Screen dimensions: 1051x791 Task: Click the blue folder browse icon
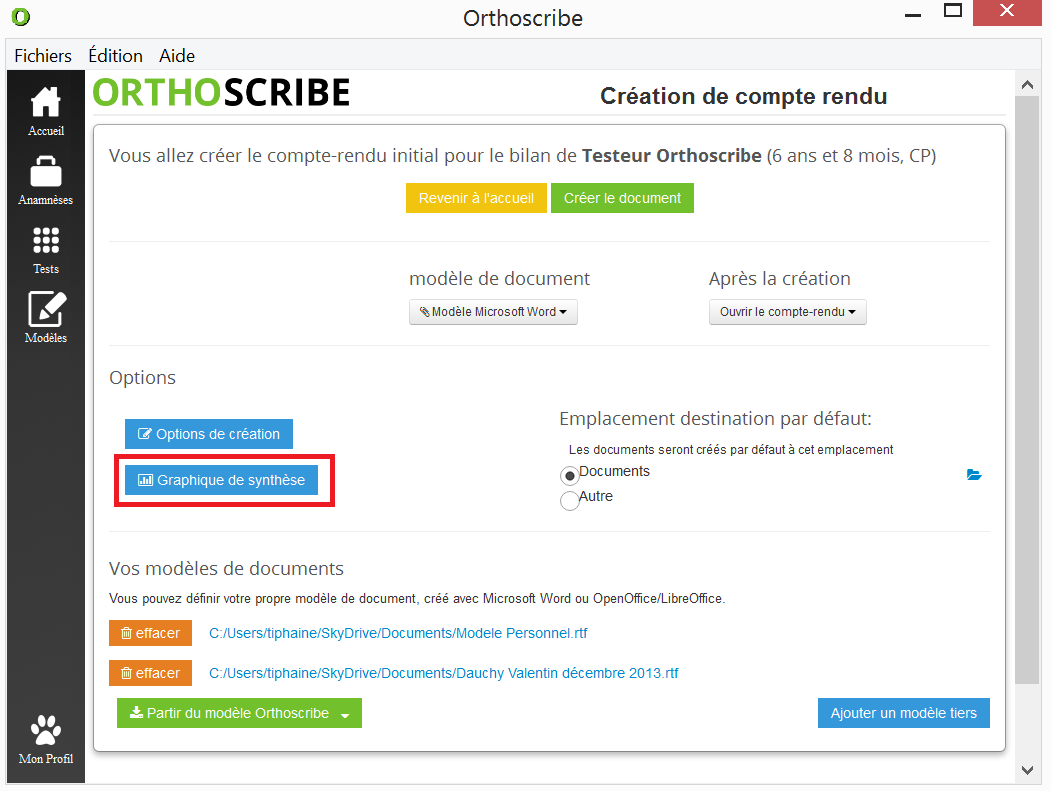(x=974, y=475)
